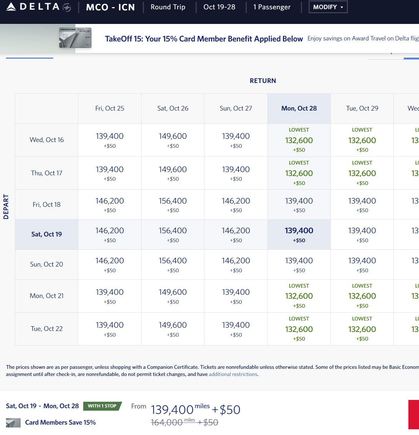The height and width of the screenshot is (435, 419).
Task: Click the Delta logo
Action: click(38, 7)
